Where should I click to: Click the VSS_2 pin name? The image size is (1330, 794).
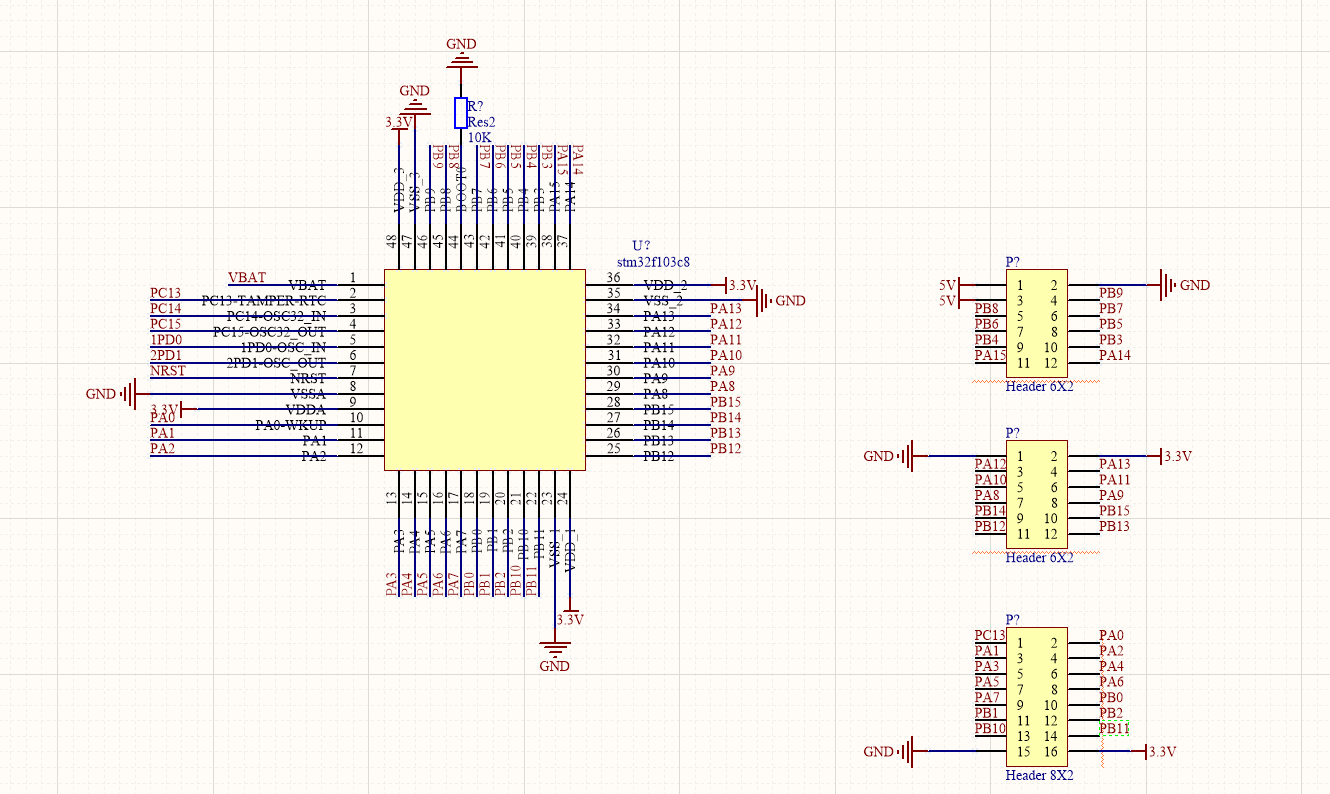click(663, 300)
